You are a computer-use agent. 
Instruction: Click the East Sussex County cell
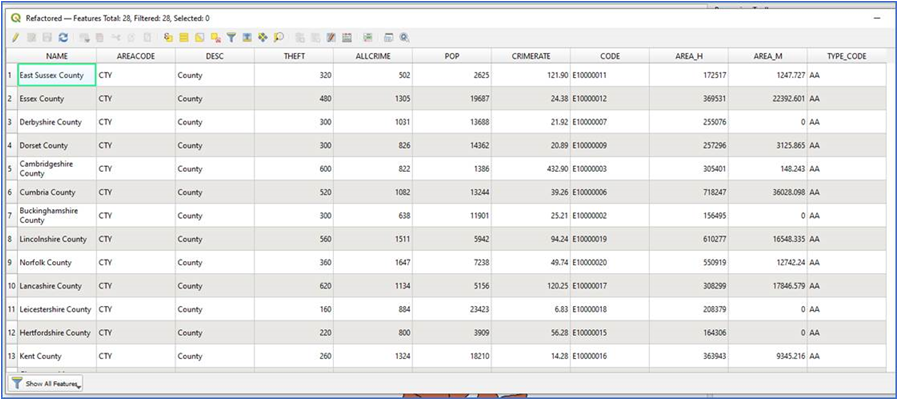[x=57, y=75]
